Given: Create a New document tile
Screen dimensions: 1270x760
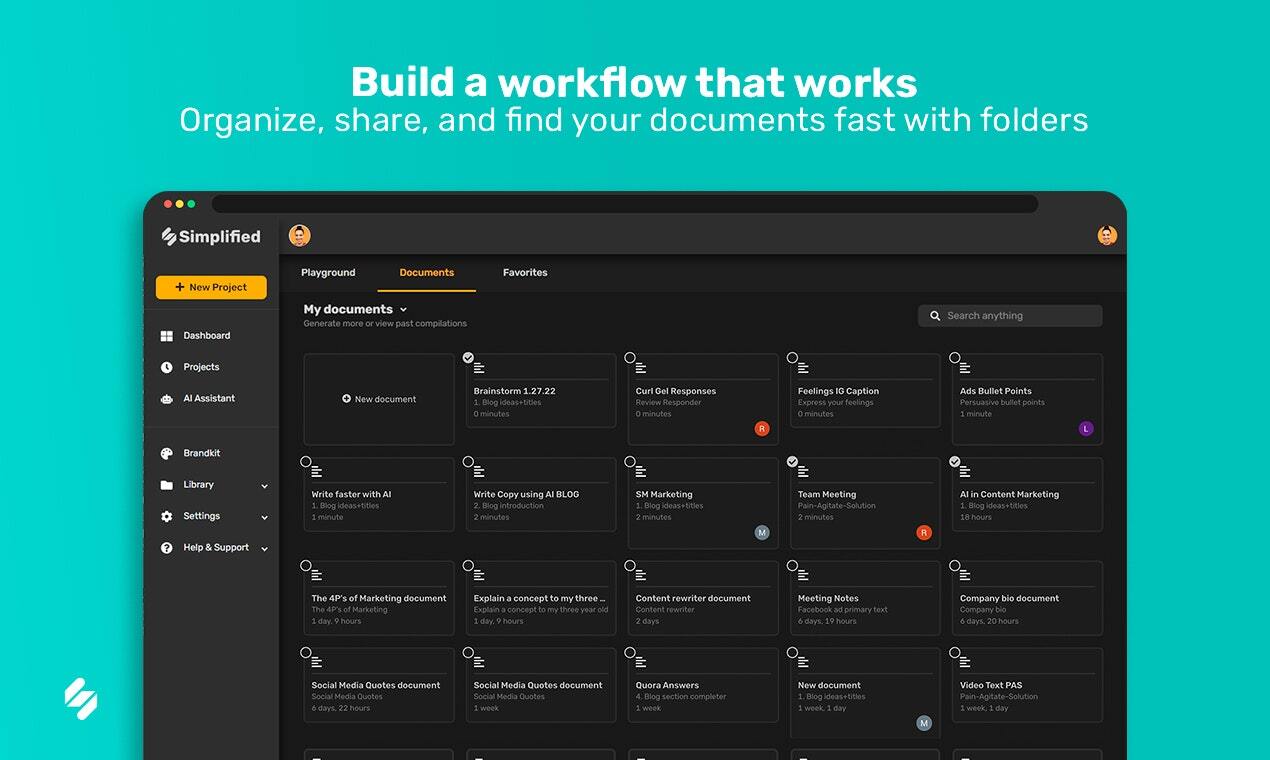Looking at the screenshot, I should point(379,399).
